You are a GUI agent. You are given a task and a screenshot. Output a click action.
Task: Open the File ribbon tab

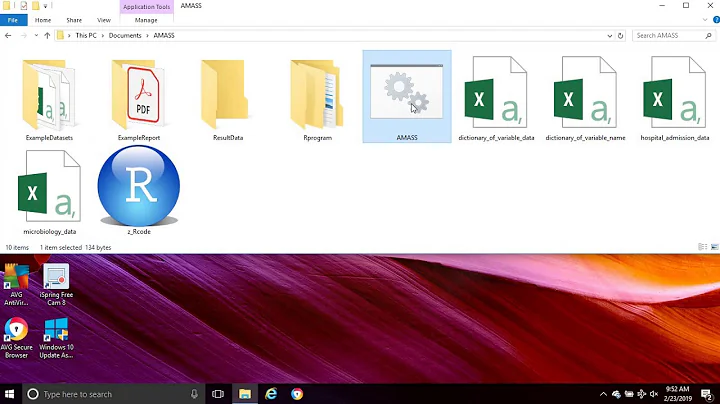[x=13, y=20]
